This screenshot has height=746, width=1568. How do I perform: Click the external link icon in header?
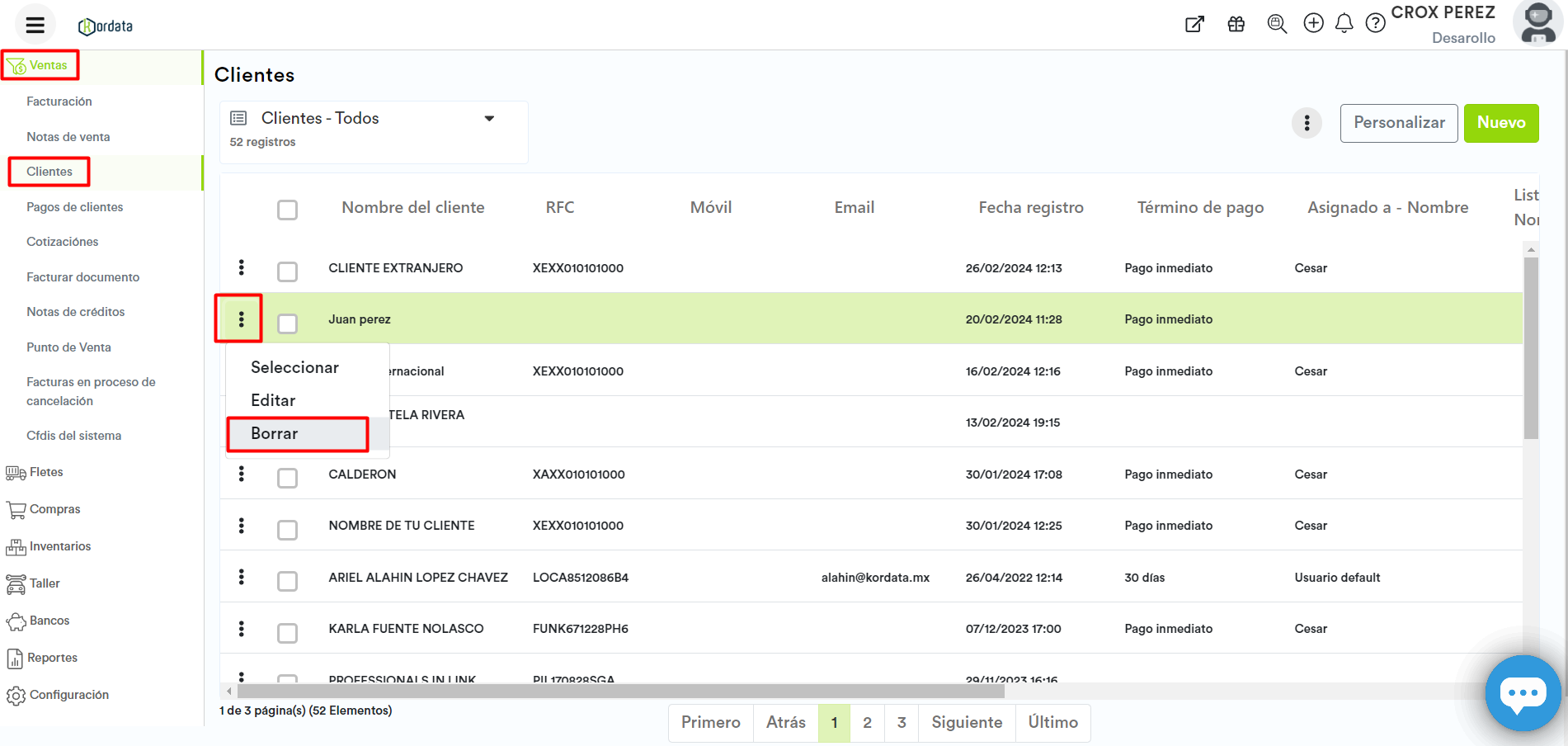pos(1194,24)
